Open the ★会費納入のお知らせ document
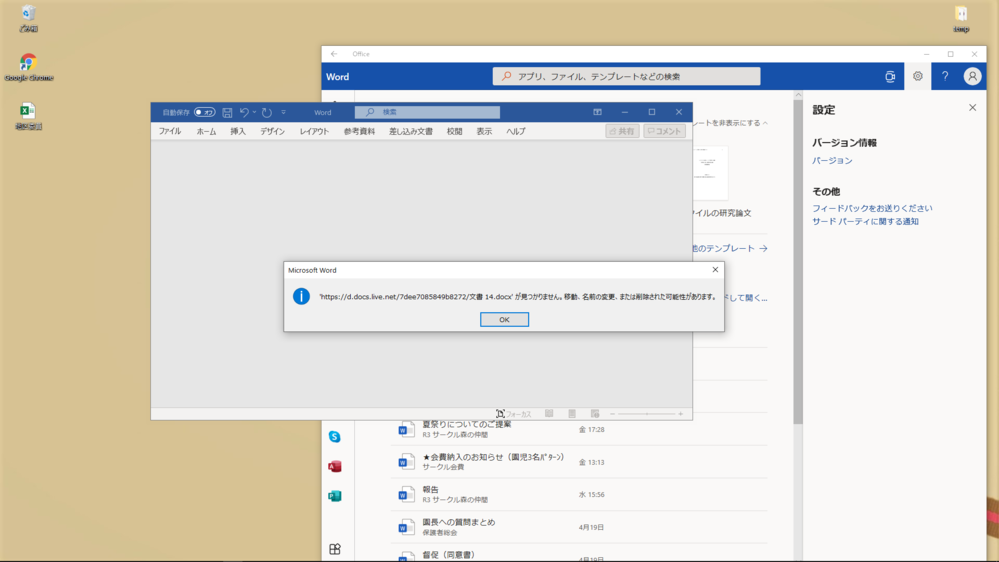The height and width of the screenshot is (562, 999). pyautogui.click(x=579, y=462)
